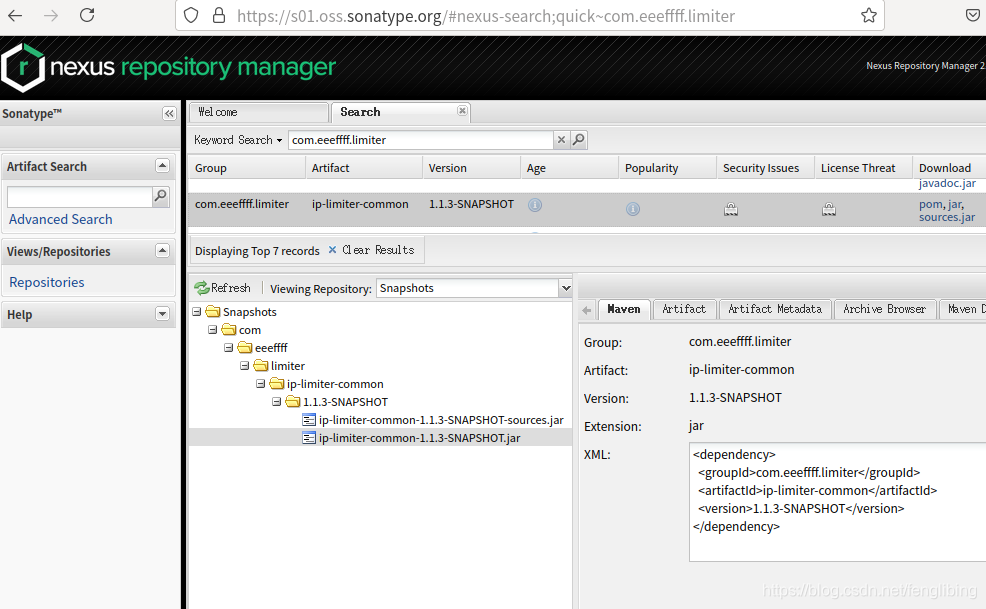The image size is (986, 609).
Task: Open the shield tracking protection icon
Action: [x=191, y=16]
